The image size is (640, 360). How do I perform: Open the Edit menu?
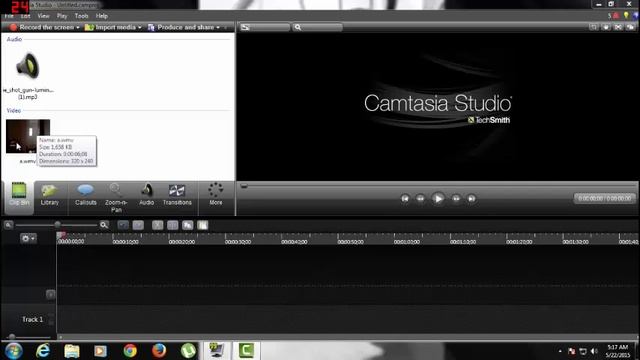[x=25, y=16]
